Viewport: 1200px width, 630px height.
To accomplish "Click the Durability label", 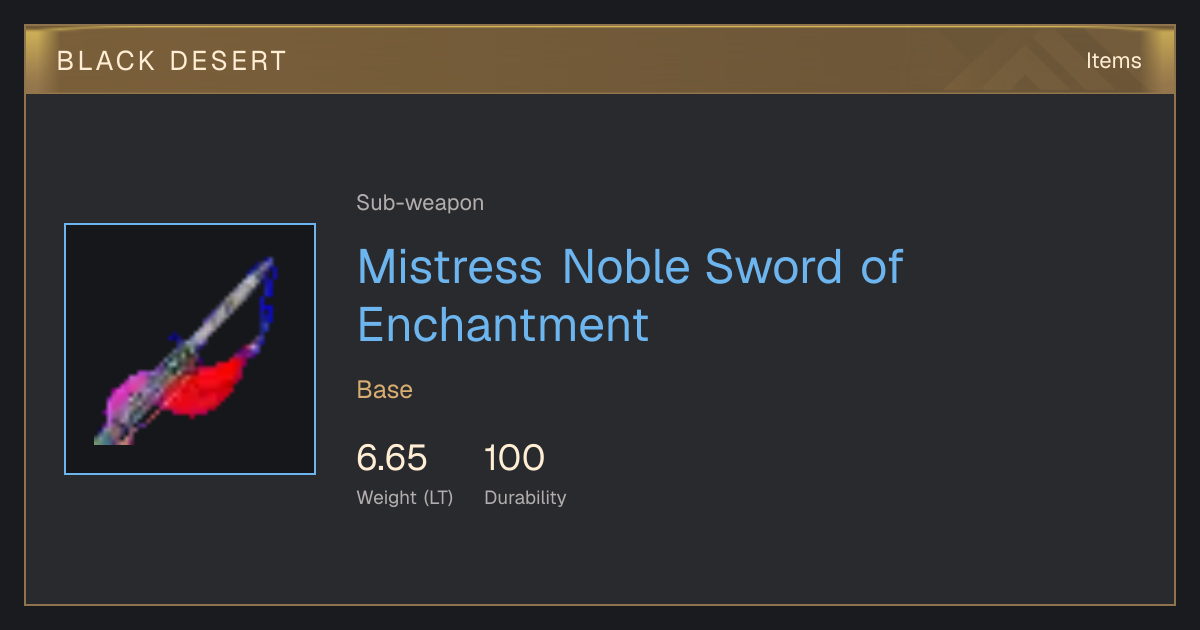I will [525, 497].
